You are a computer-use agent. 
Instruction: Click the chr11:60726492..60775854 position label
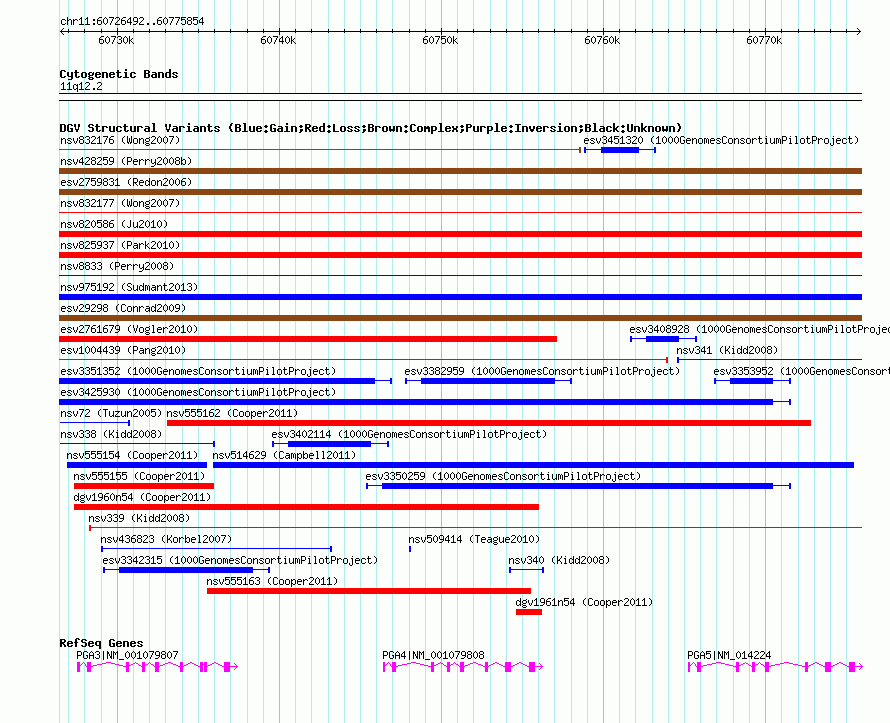[x=132, y=22]
